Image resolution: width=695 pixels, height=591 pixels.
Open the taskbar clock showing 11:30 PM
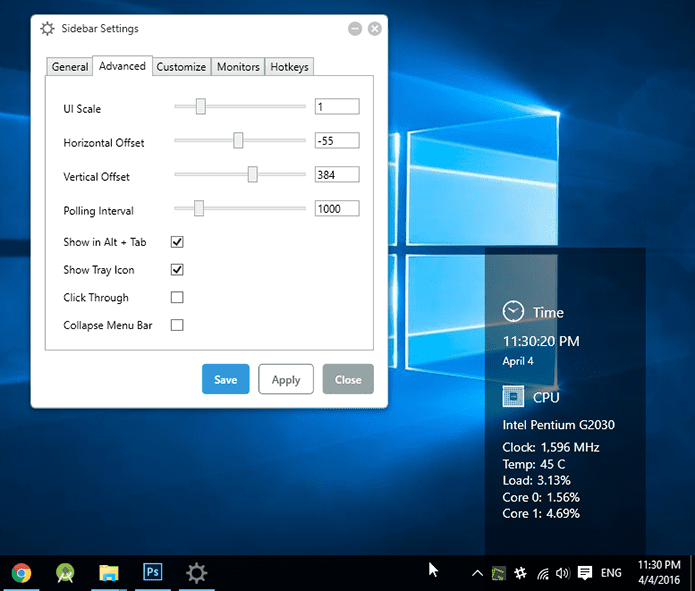(x=659, y=572)
